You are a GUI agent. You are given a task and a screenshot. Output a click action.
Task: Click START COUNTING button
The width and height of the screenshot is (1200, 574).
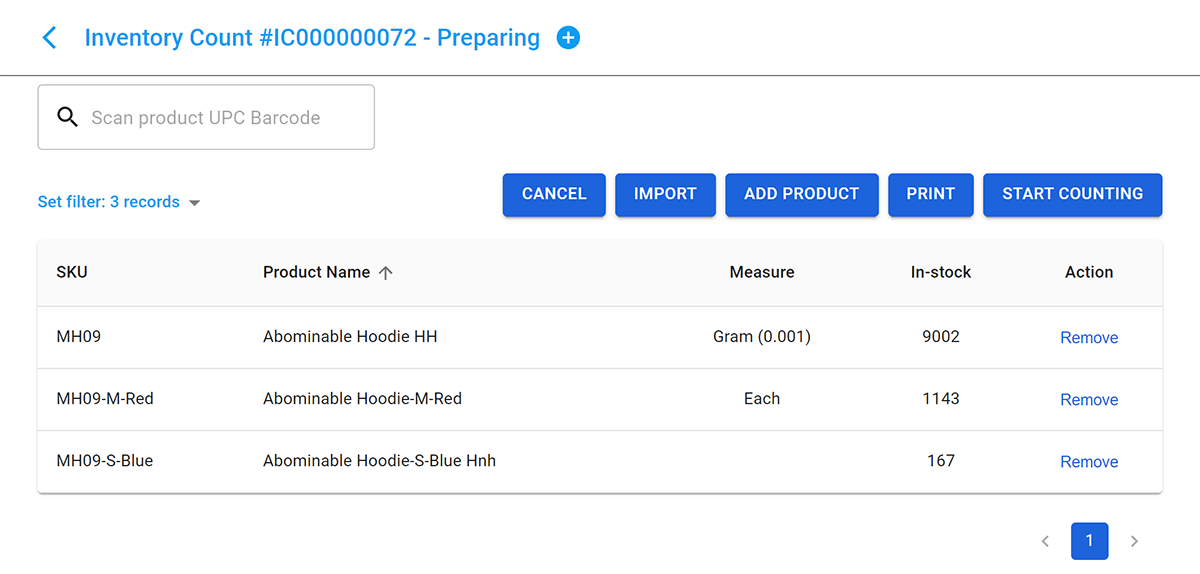click(1072, 194)
